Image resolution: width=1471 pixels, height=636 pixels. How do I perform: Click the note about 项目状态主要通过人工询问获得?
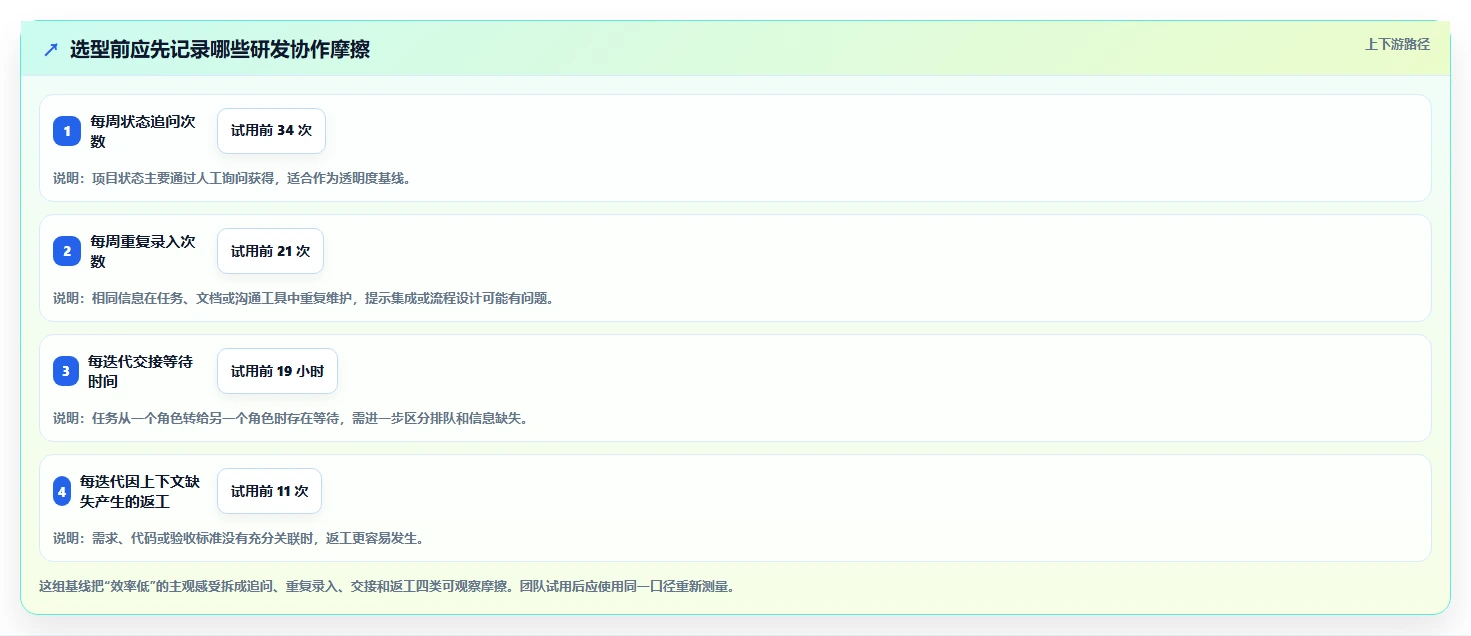point(232,178)
